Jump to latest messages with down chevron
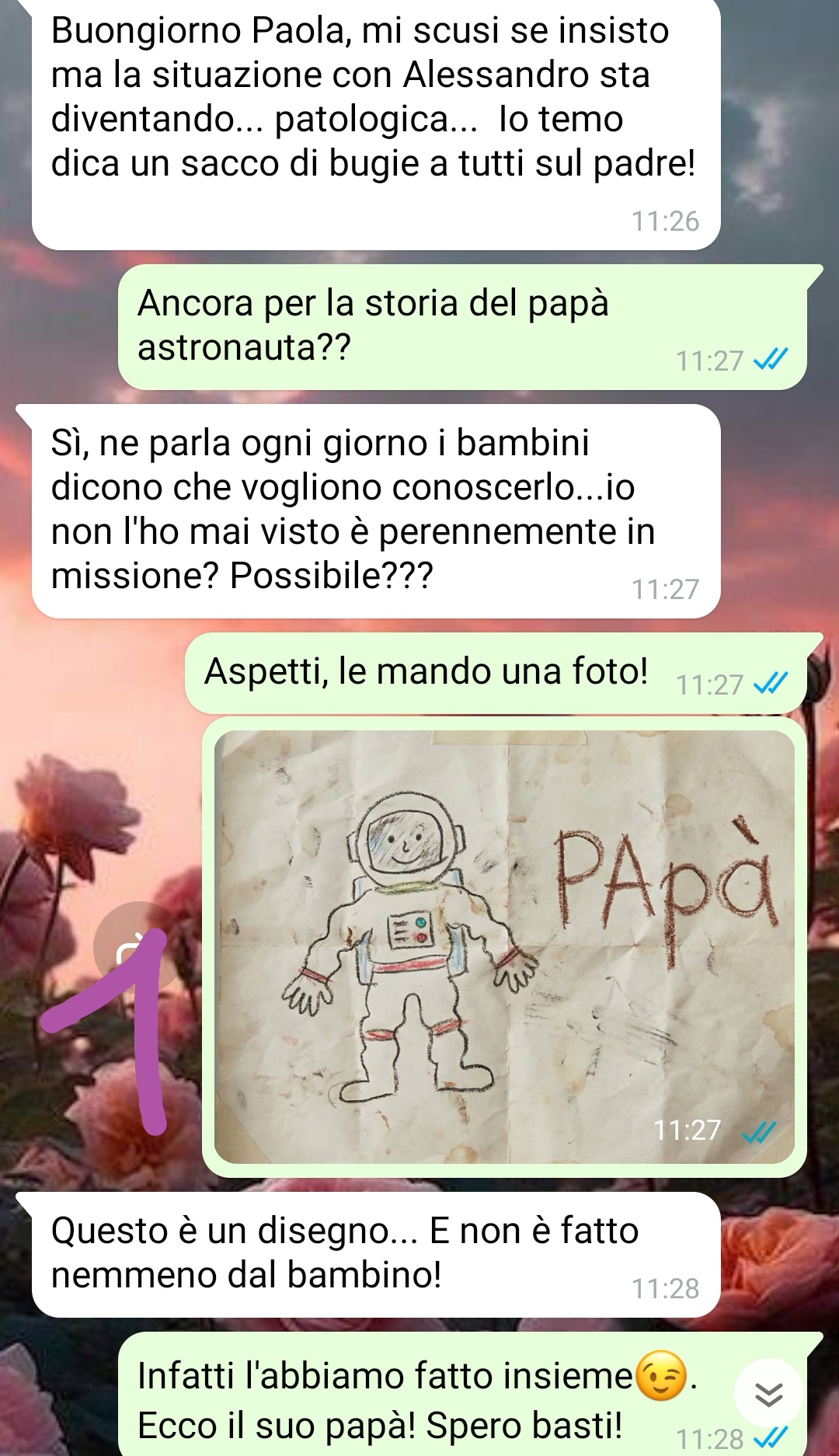 pos(769,1396)
